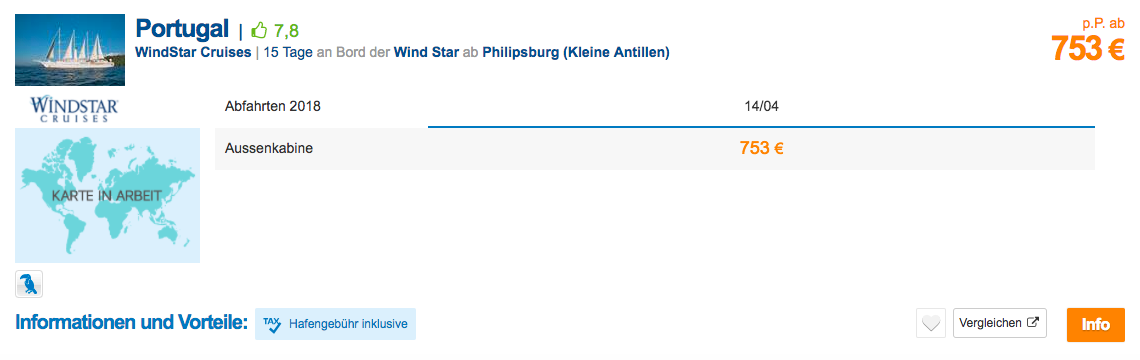Click the large 753 € headline price
1140x360 pixels.
(1088, 49)
